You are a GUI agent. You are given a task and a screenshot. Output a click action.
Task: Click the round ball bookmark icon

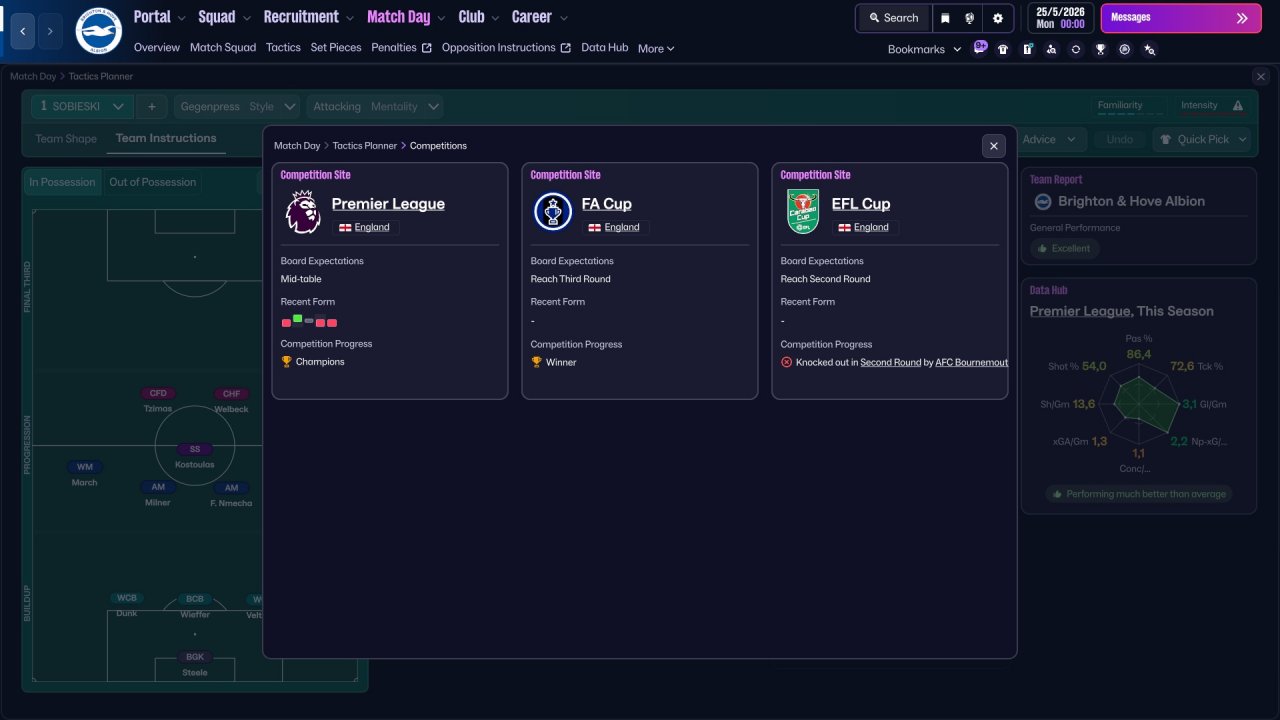point(1125,49)
